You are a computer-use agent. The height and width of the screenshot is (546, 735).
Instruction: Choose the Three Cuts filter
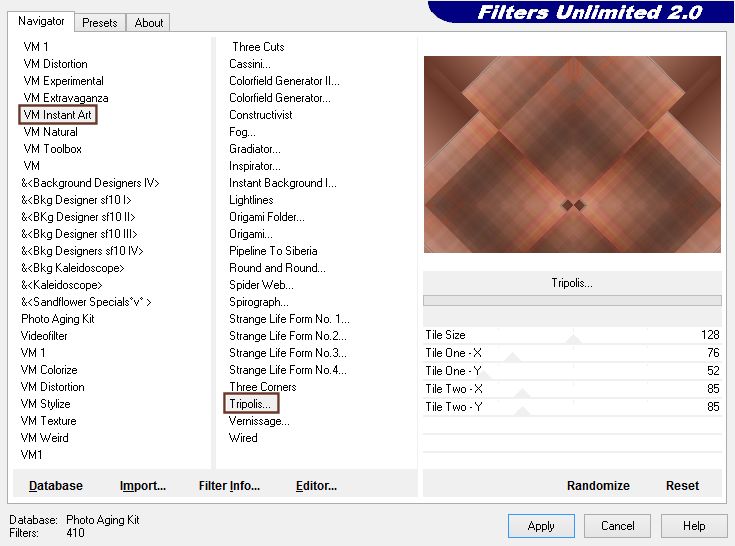click(258, 47)
